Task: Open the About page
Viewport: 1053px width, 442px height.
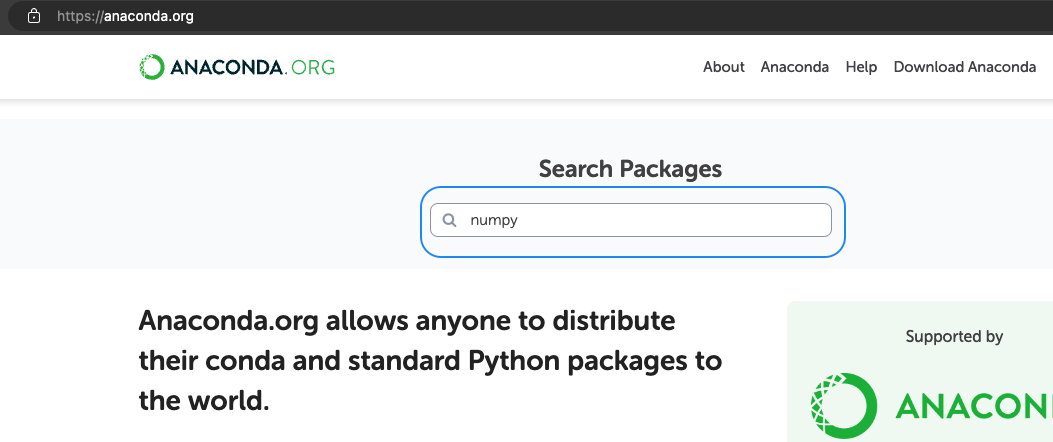Action: pos(723,67)
